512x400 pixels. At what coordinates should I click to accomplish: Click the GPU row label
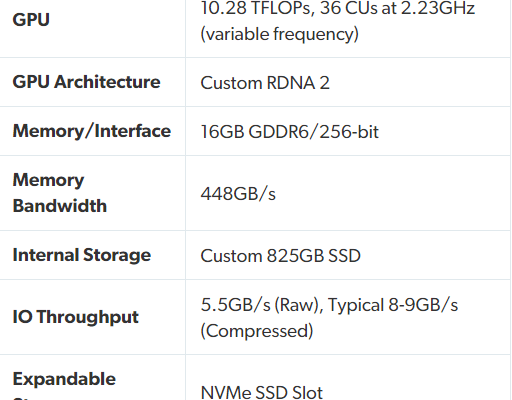point(31,20)
